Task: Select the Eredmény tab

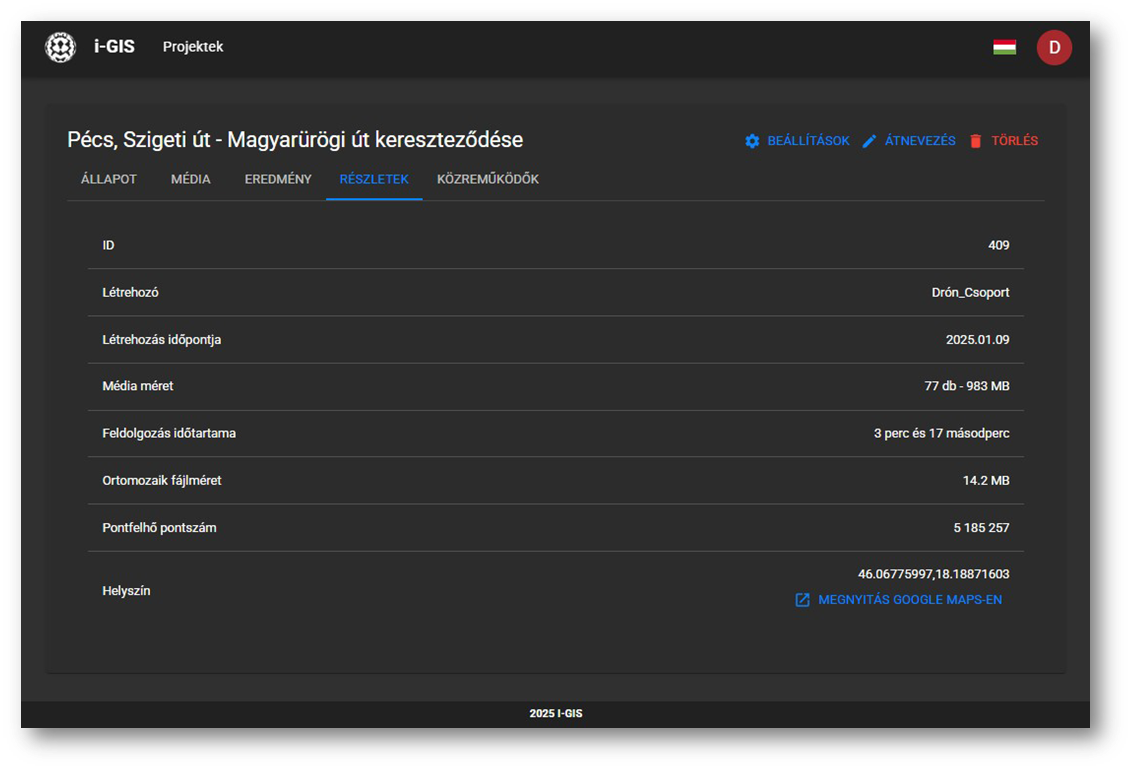Action: click(278, 179)
